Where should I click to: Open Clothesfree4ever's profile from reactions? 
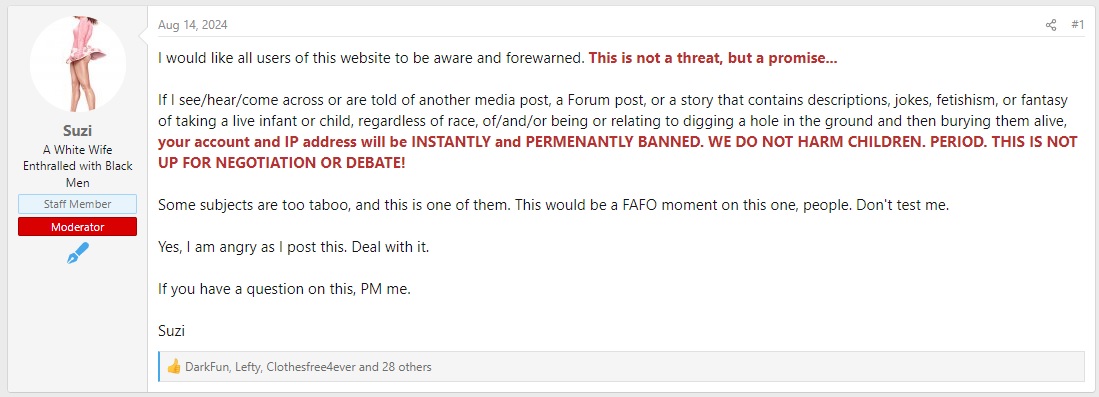310,367
